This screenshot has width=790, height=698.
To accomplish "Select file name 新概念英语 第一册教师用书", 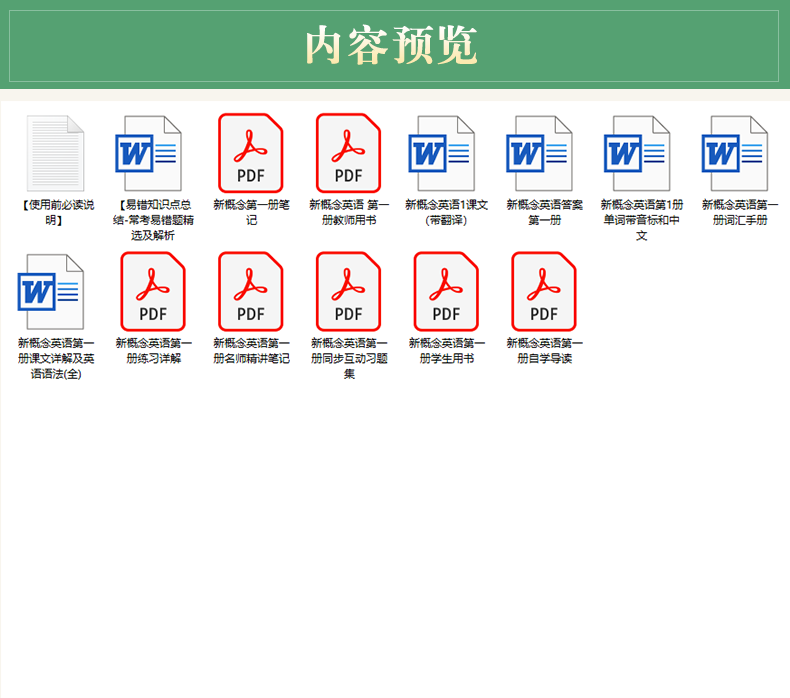I will coord(349,212).
